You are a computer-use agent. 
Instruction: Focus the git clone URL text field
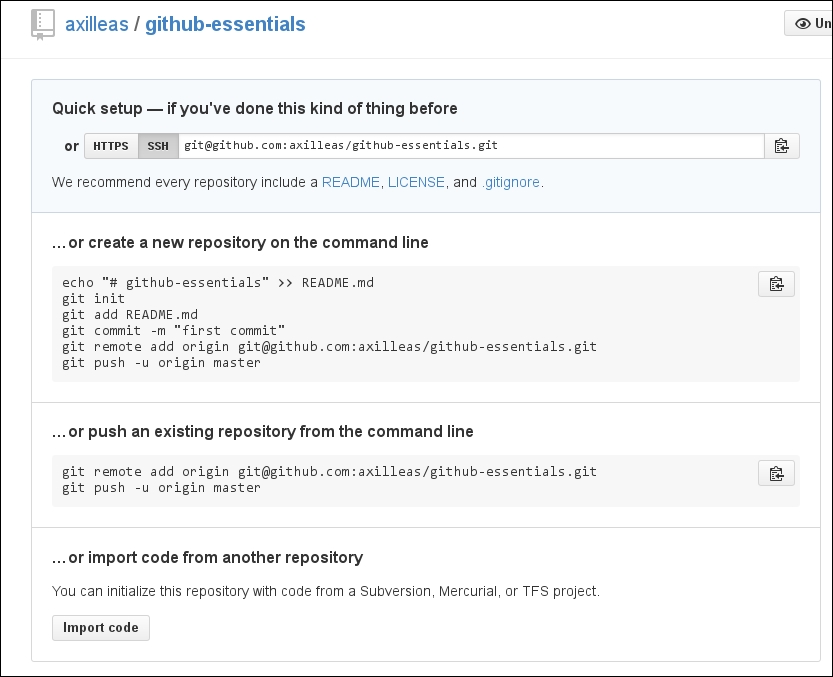click(x=471, y=146)
